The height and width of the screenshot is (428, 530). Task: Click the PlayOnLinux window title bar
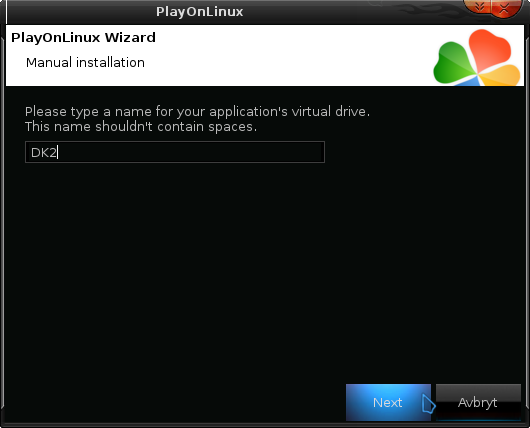click(x=199, y=11)
